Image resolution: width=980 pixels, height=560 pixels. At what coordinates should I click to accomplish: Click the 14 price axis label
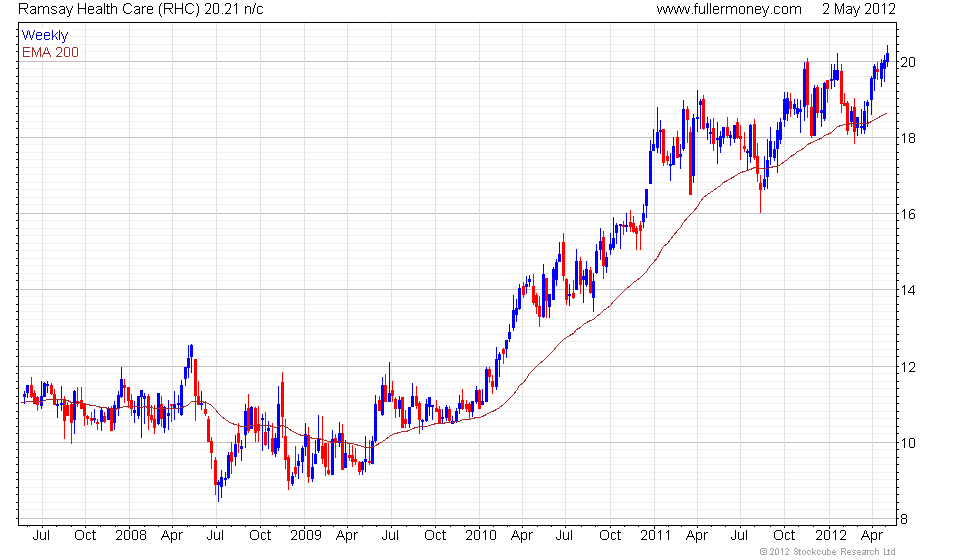tap(908, 290)
